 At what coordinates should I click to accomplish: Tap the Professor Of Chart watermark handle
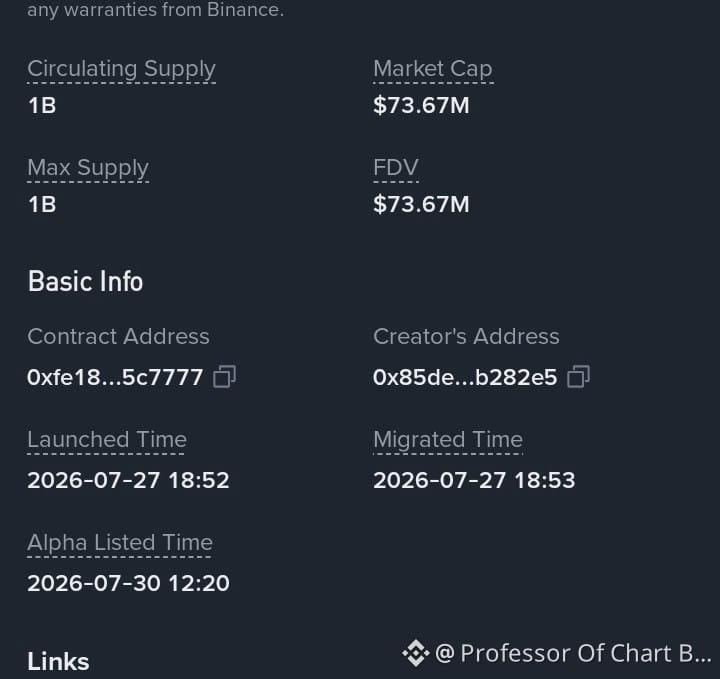[573, 653]
